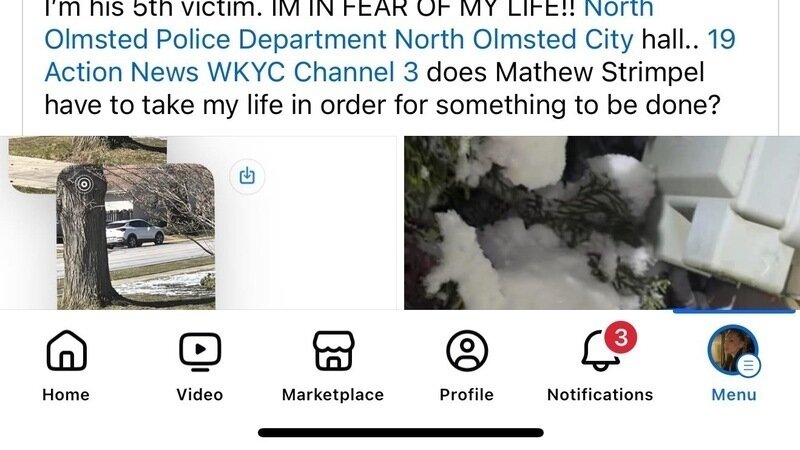Select the Marketplace tab label

point(333,394)
